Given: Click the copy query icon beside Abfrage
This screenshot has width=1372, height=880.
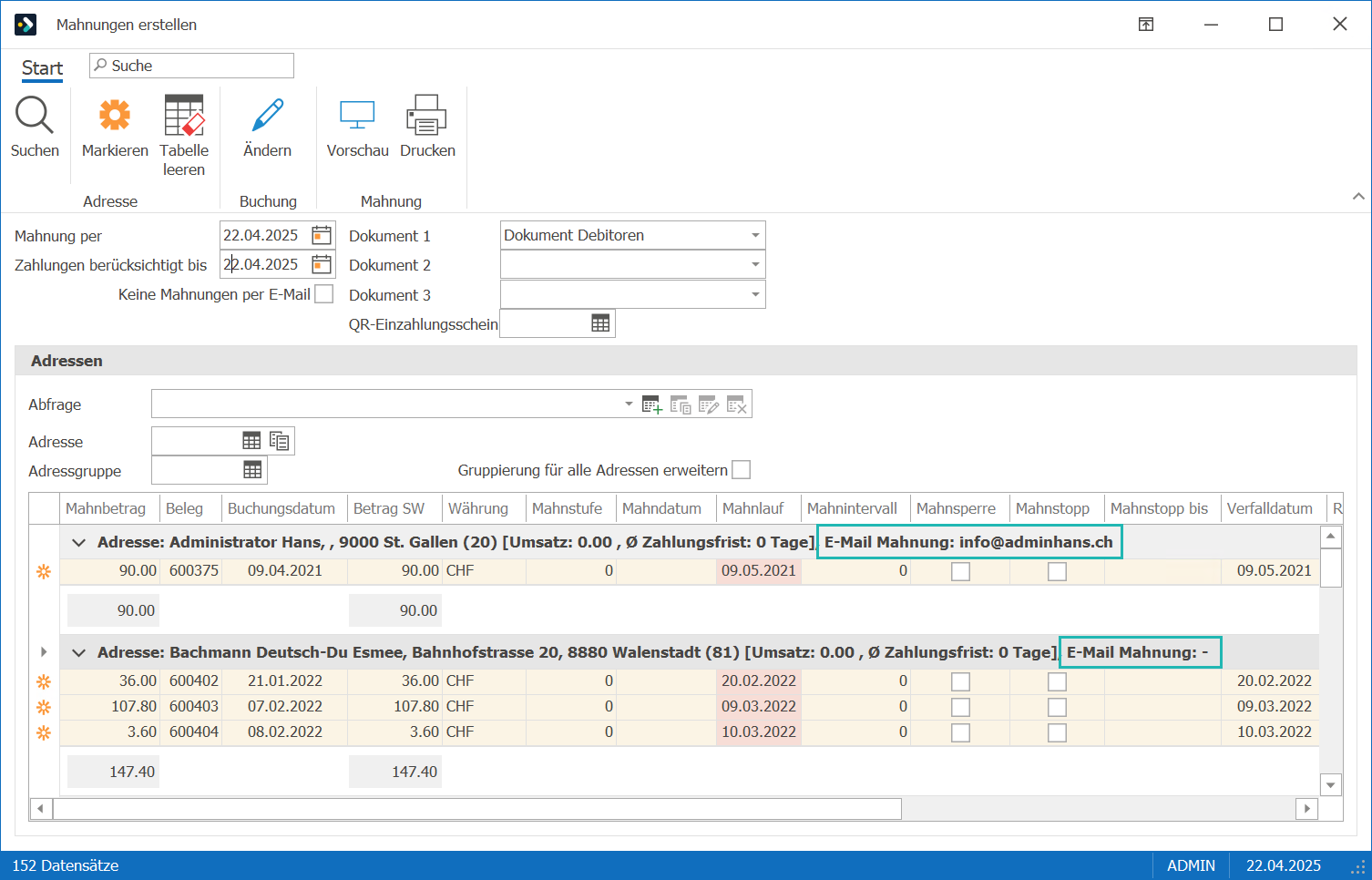Looking at the screenshot, I should point(681,404).
